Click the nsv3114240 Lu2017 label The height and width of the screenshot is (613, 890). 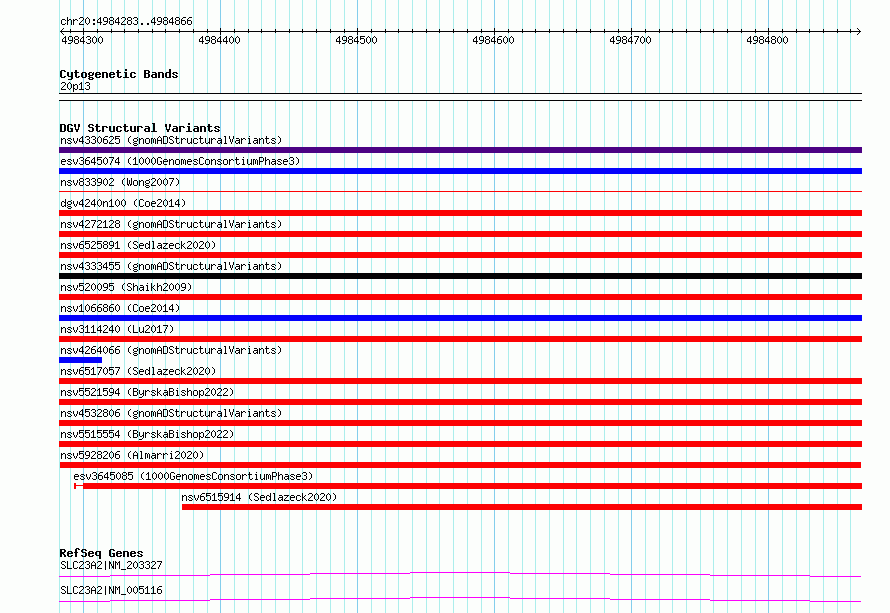pos(117,329)
